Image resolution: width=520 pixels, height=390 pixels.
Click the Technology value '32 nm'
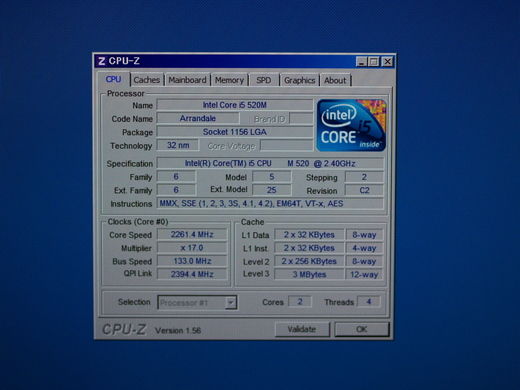tap(178, 145)
